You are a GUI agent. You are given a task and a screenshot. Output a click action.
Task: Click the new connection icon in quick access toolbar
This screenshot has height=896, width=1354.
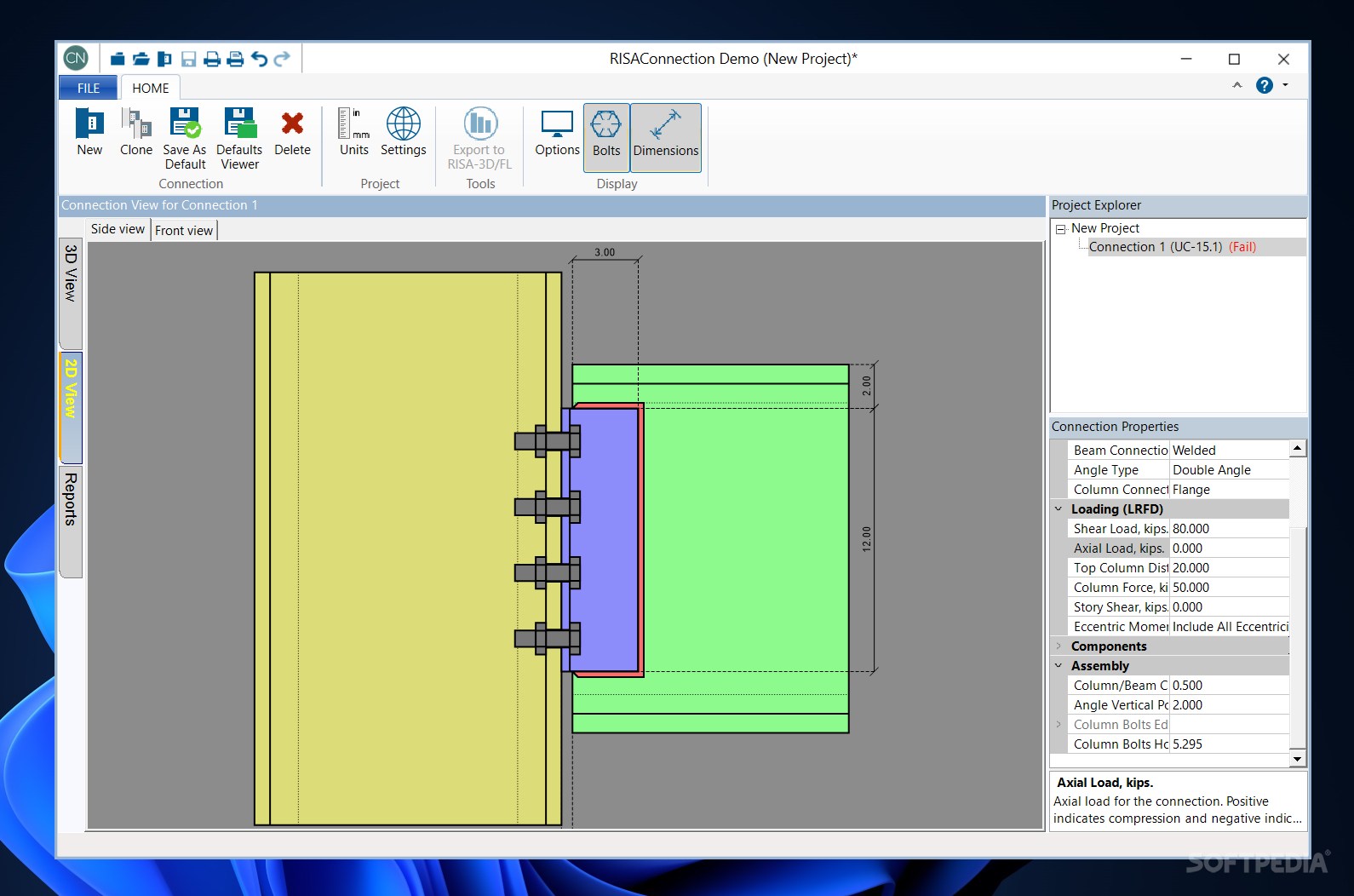[165, 59]
